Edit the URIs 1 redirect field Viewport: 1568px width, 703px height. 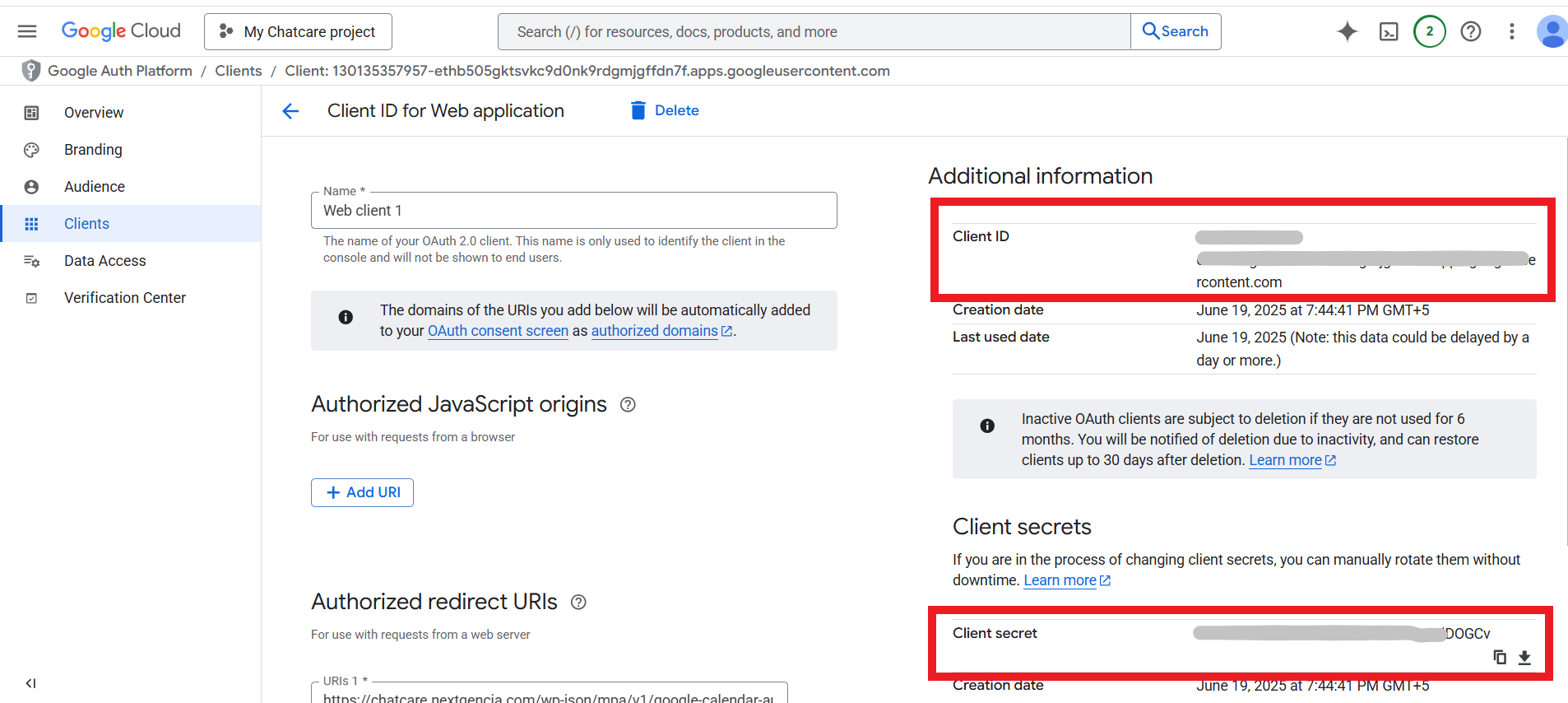pyautogui.click(x=550, y=693)
